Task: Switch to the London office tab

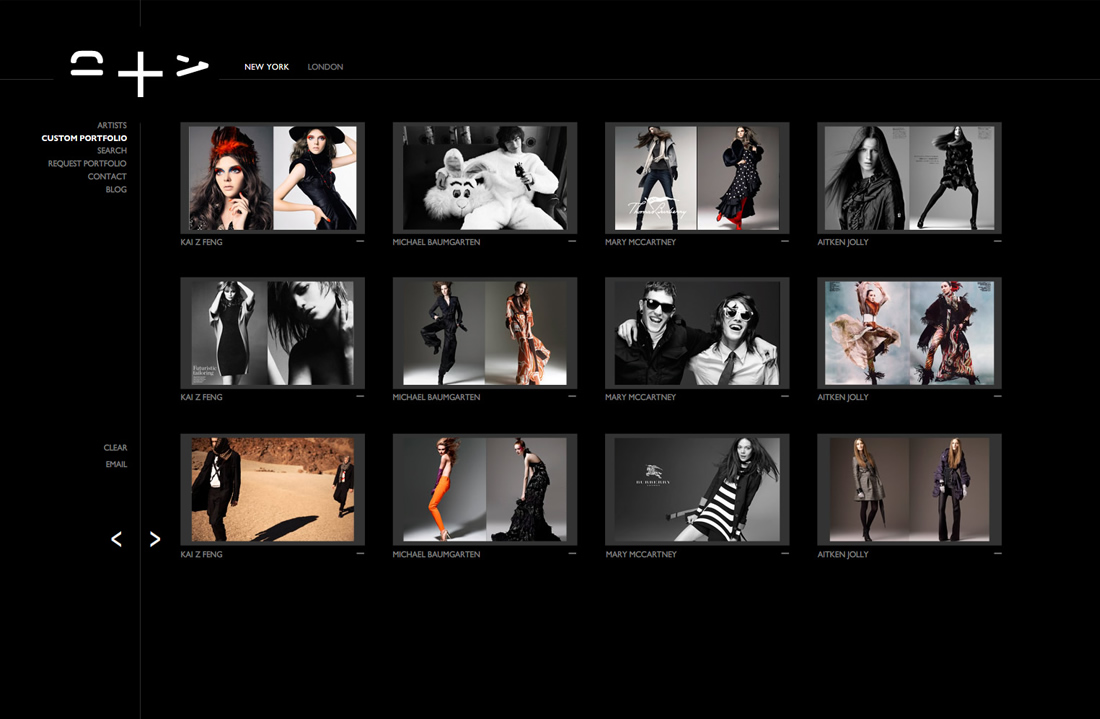Action: (325, 67)
